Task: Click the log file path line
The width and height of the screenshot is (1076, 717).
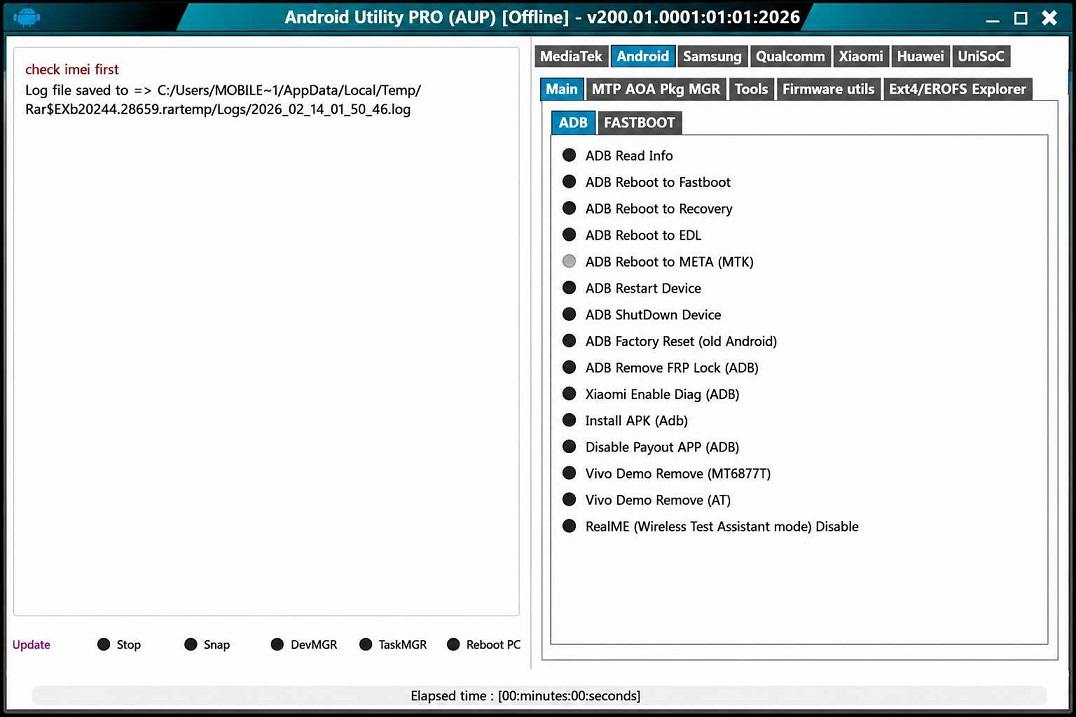Action: 223,100
